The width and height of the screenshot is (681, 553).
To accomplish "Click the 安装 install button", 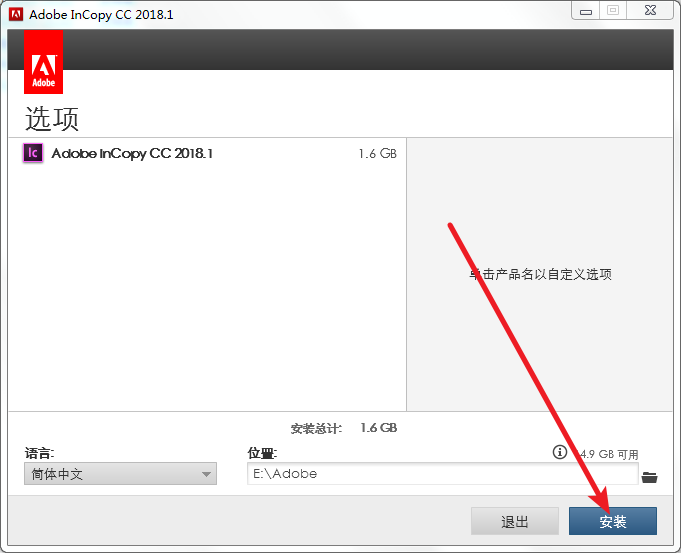I will [x=612, y=521].
